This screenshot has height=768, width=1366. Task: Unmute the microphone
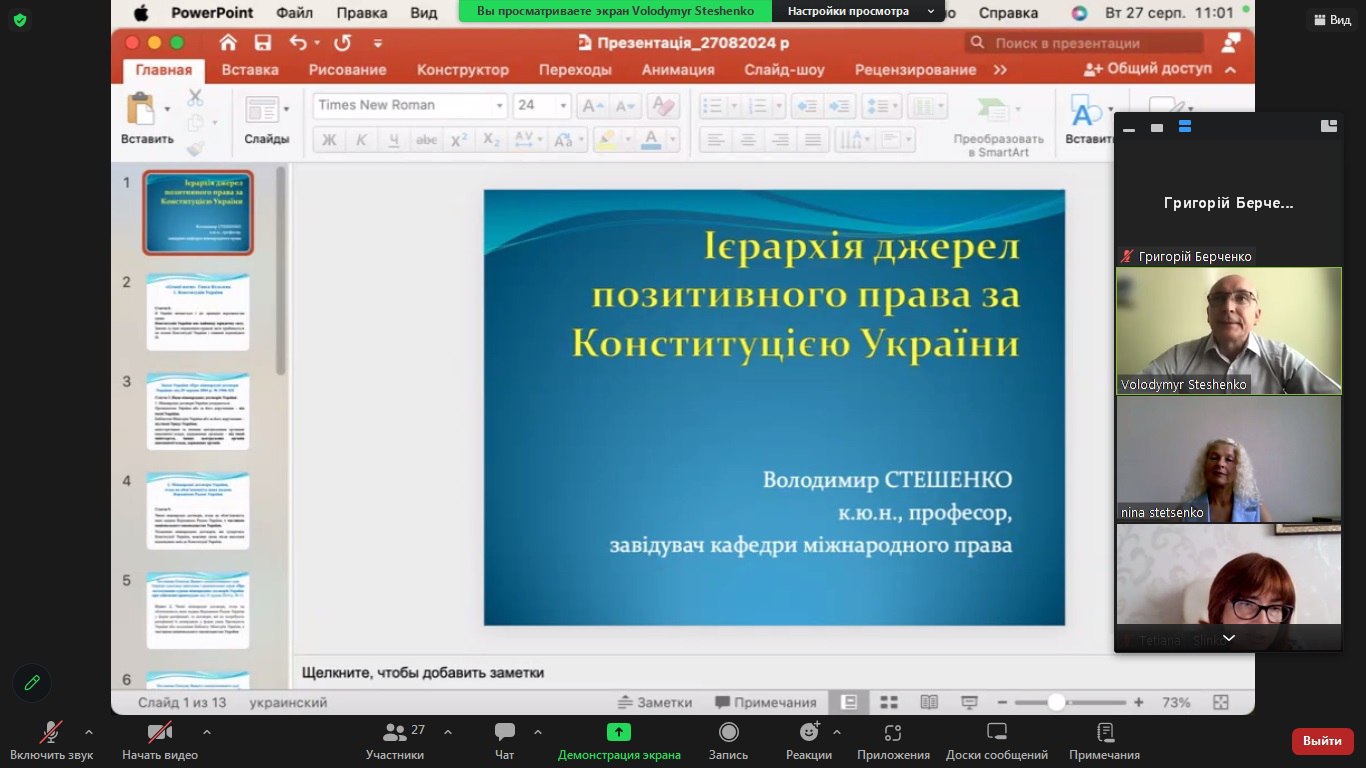click(x=51, y=733)
